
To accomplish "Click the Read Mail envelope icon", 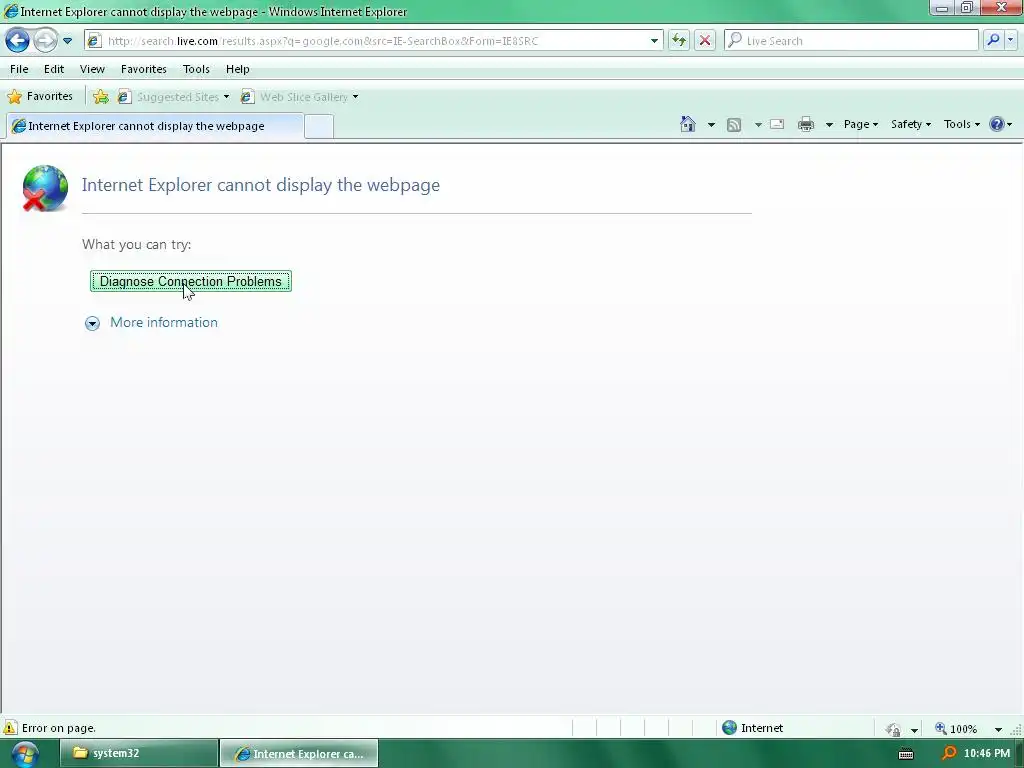I will (x=777, y=124).
